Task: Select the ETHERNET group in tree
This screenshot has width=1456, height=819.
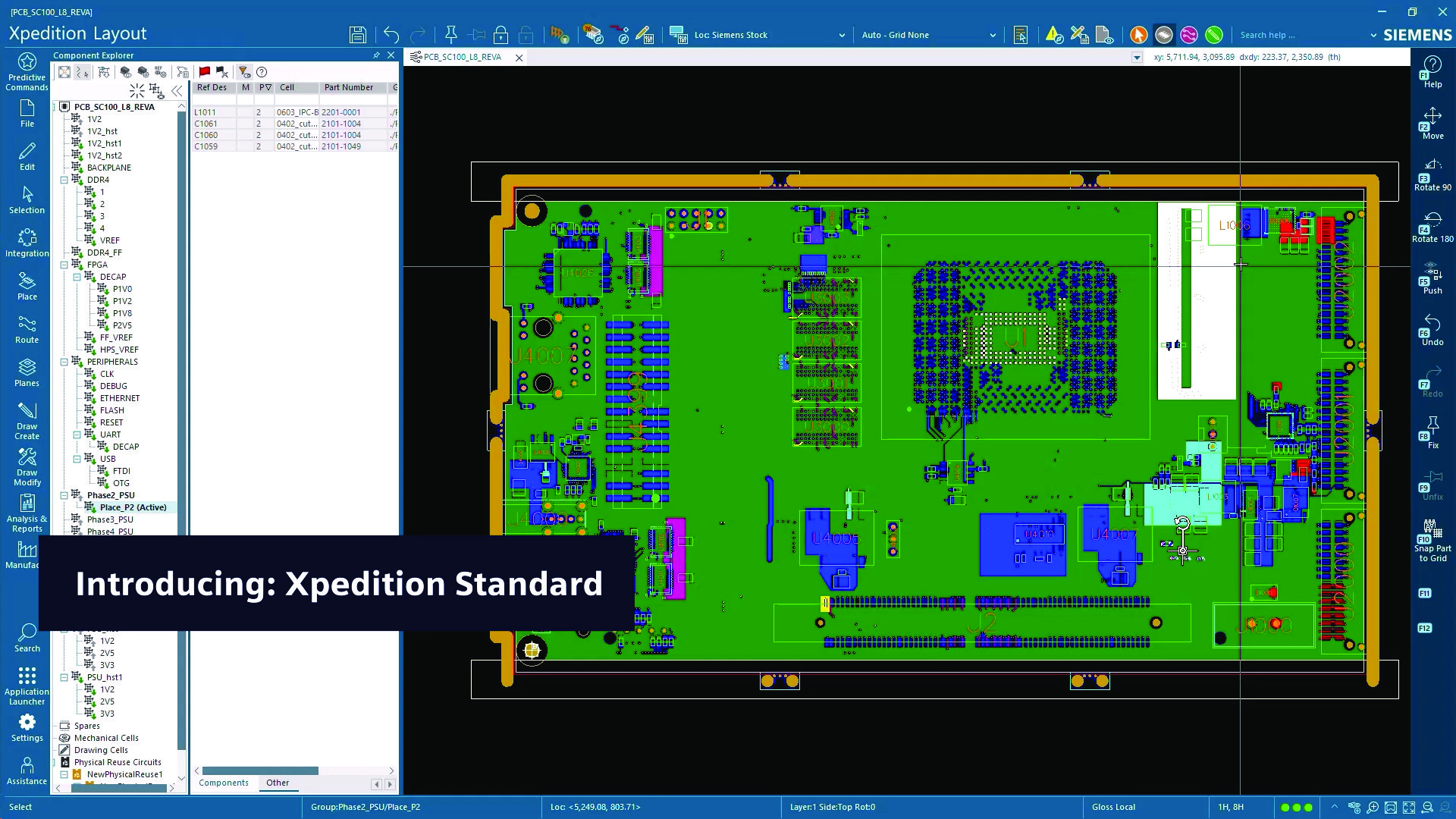Action: [x=120, y=398]
